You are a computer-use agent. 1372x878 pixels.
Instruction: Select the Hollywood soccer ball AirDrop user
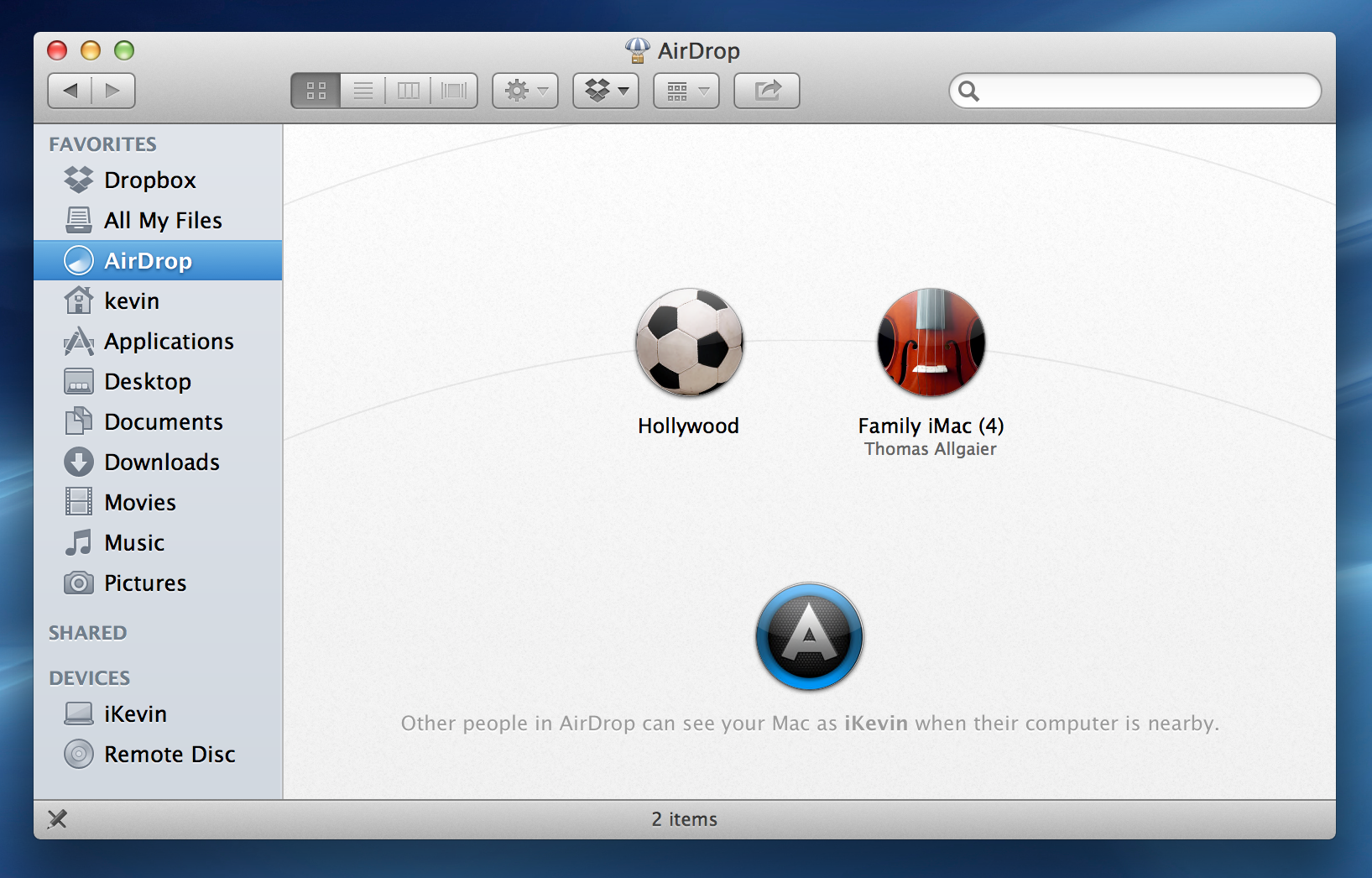689,342
